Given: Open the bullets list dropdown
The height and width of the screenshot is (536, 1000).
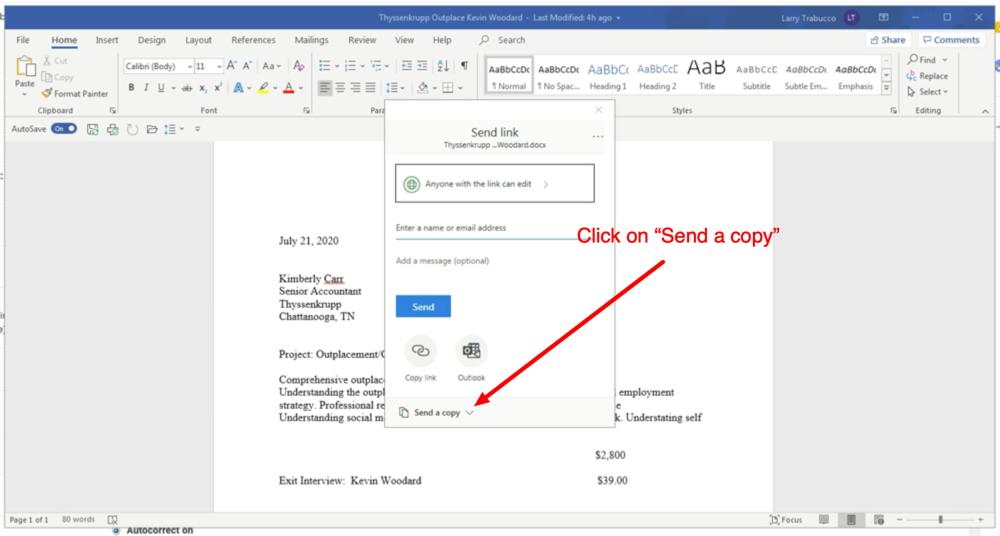Looking at the screenshot, I should coord(336,66).
